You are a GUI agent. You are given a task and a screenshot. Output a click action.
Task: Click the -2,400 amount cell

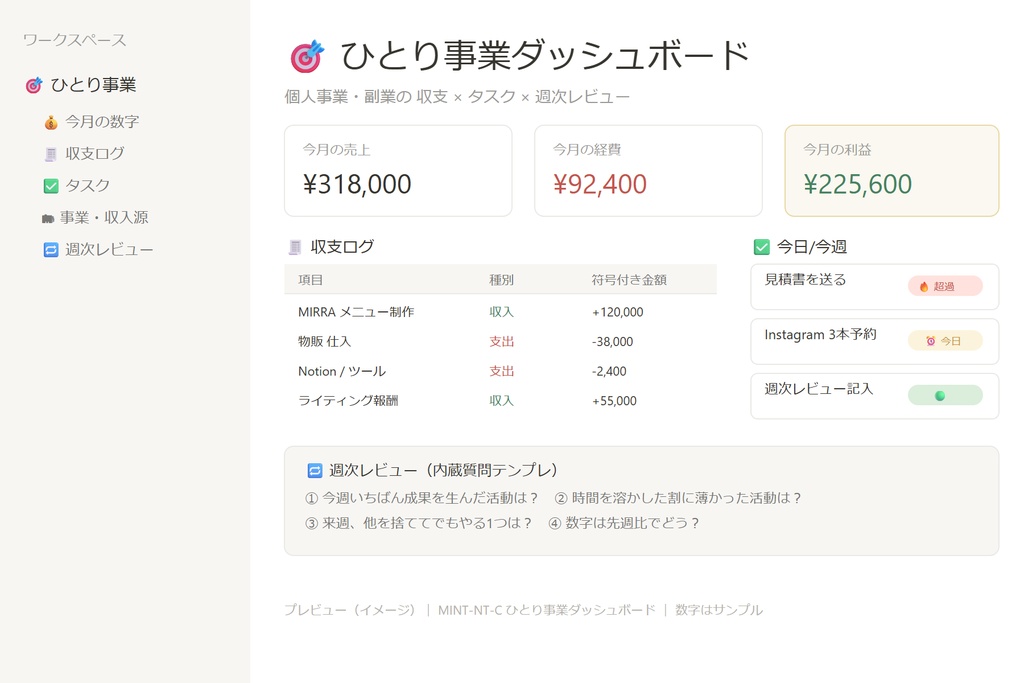609,372
